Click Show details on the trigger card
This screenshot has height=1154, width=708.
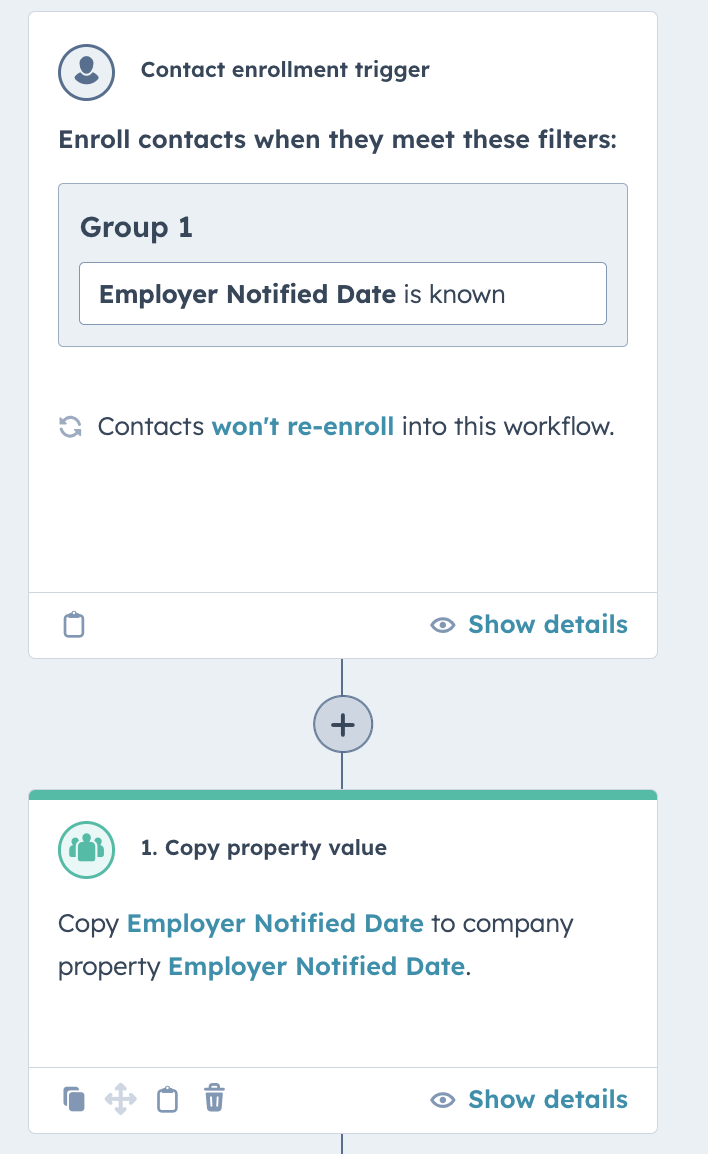(x=548, y=624)
